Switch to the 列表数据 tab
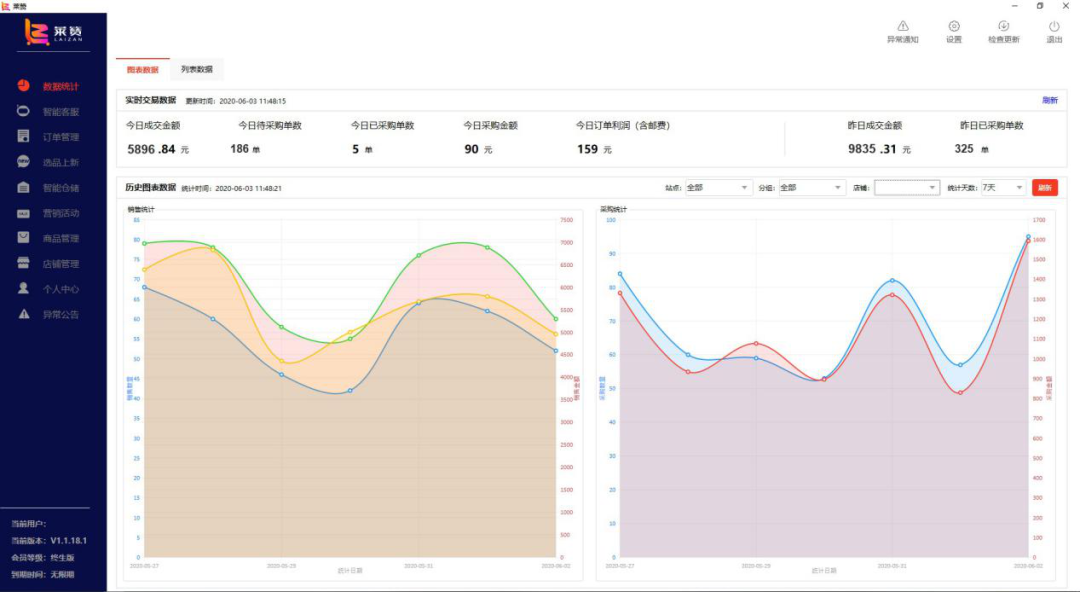The image size is (1080, 592). point(197,70)
